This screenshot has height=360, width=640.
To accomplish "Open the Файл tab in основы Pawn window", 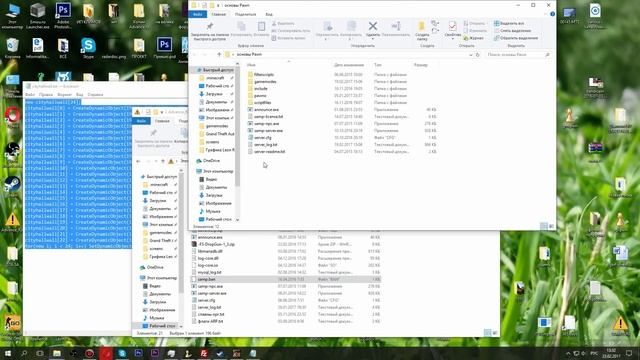I will (x=198, y=14).
